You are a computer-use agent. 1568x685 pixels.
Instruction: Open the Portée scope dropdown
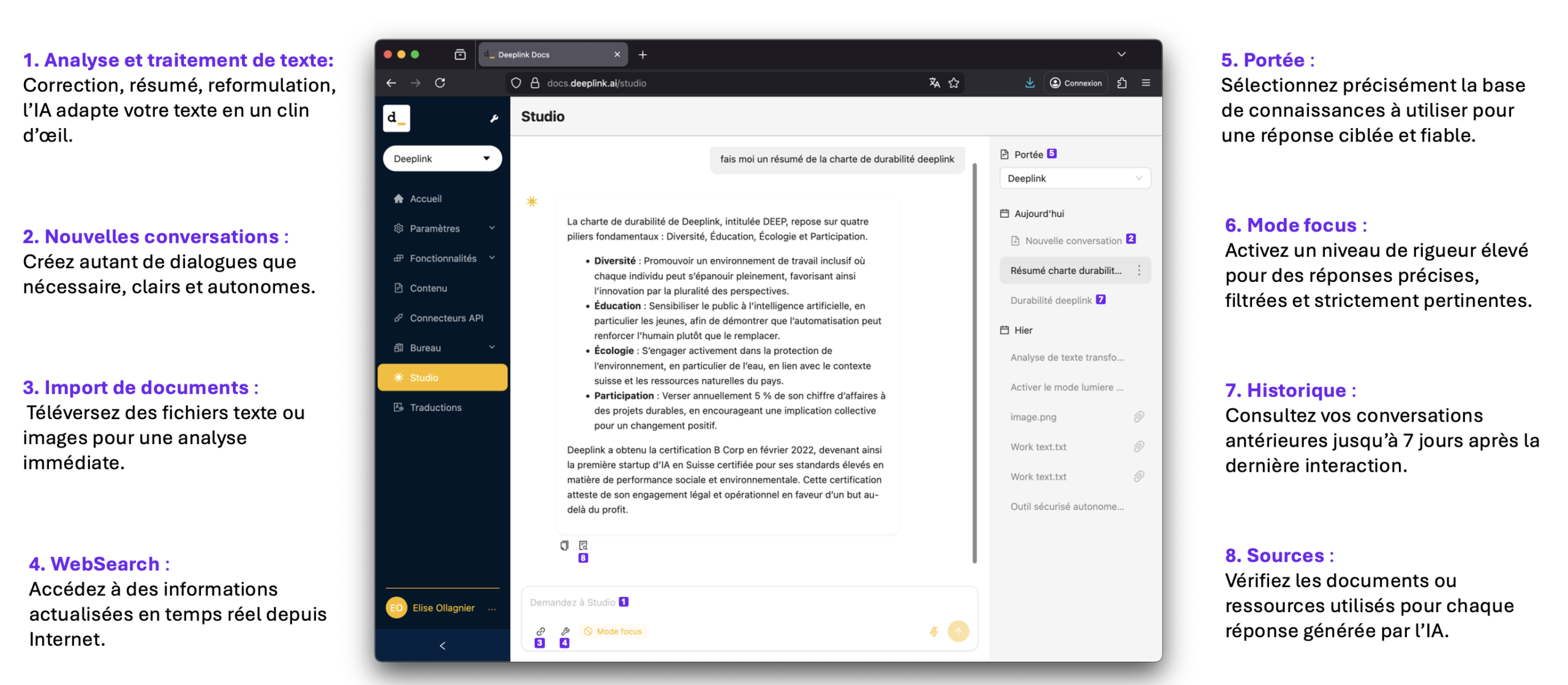1074,178
